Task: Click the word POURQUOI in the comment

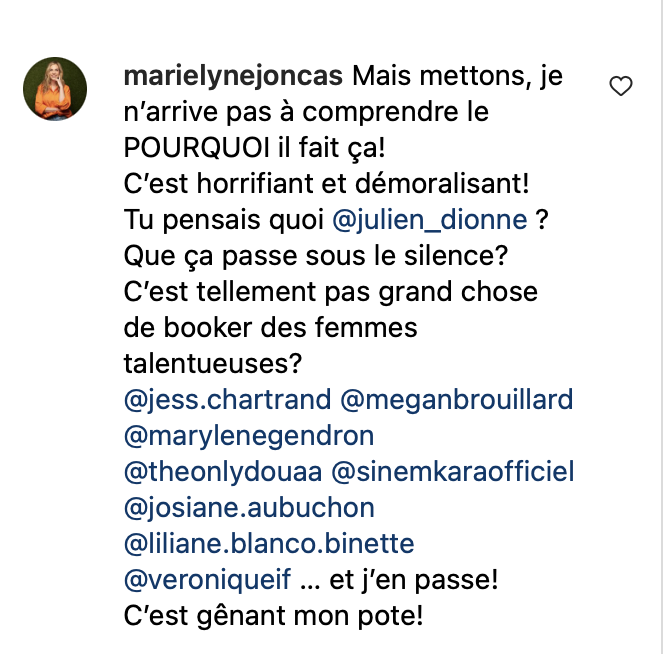Action: click(x=197, y=148)
